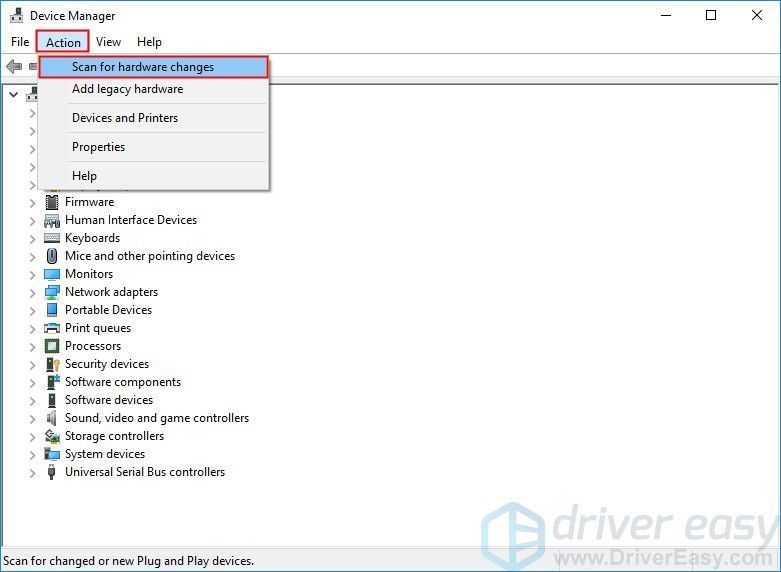Image resolution: width=781 pixels, height=572 pixels.
Task: Click the Software devices icon
Action: 52,400
